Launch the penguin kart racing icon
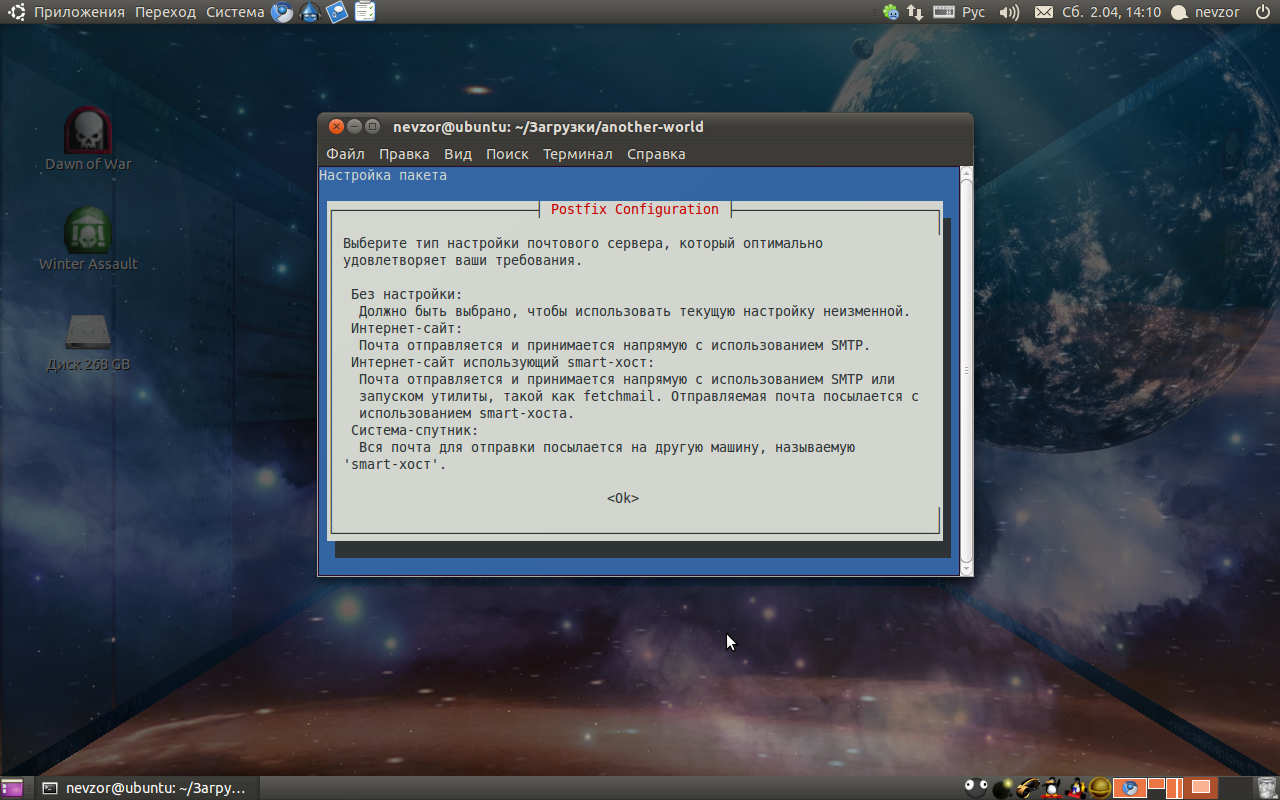Image resolution: width=1280 pixels, height=800 pixels. [x=1076, y=788]
